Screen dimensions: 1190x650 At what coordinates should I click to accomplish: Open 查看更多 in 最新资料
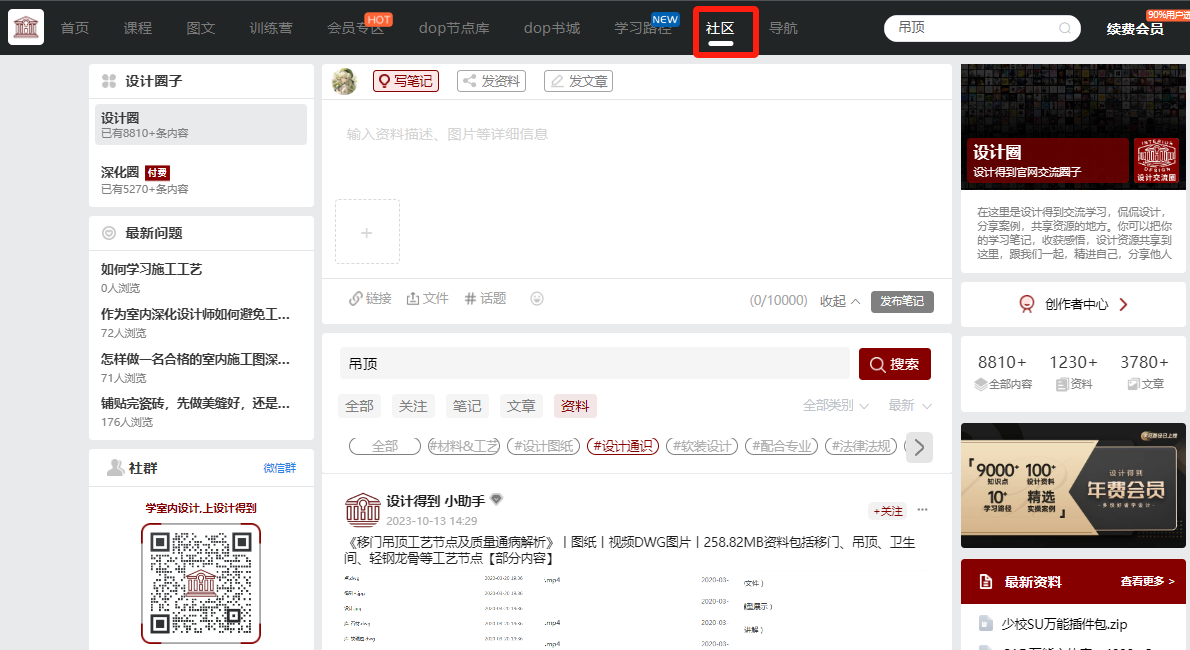pyautogui.click(x=1147, y=581)
